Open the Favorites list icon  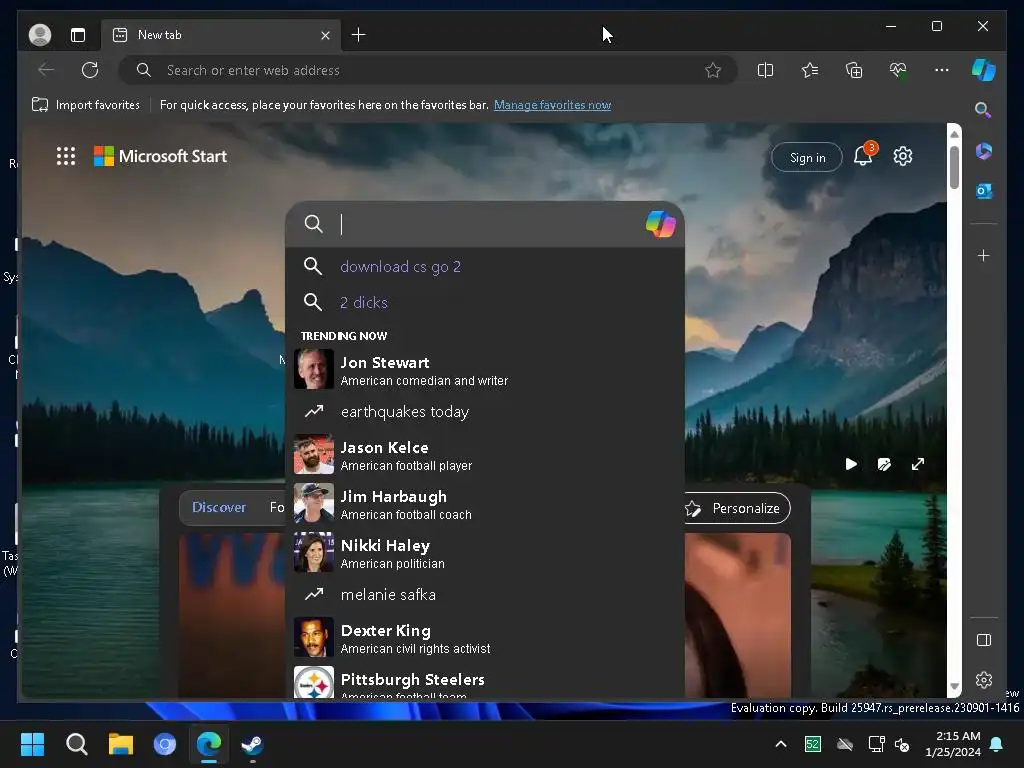point(810,70)
